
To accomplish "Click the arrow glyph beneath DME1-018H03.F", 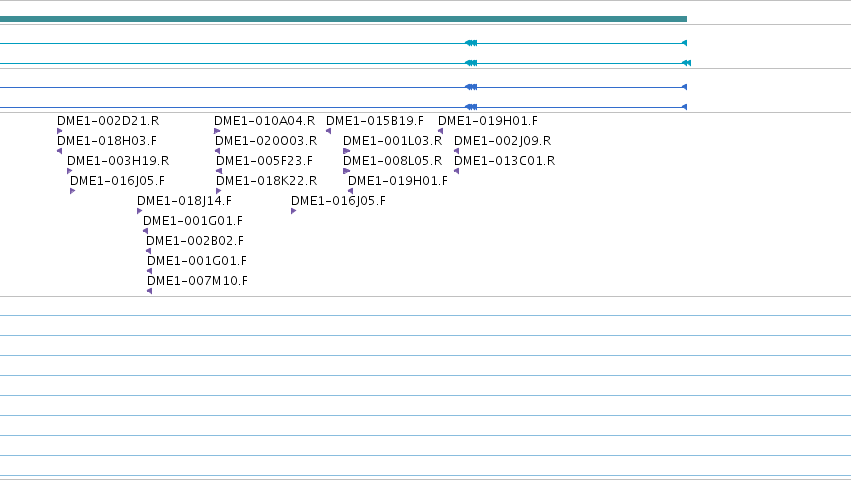I will [60, 151].
